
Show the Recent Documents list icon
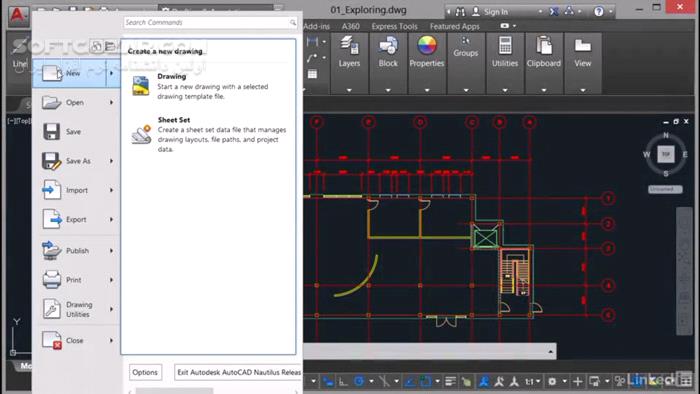click(x=96, y=46)
